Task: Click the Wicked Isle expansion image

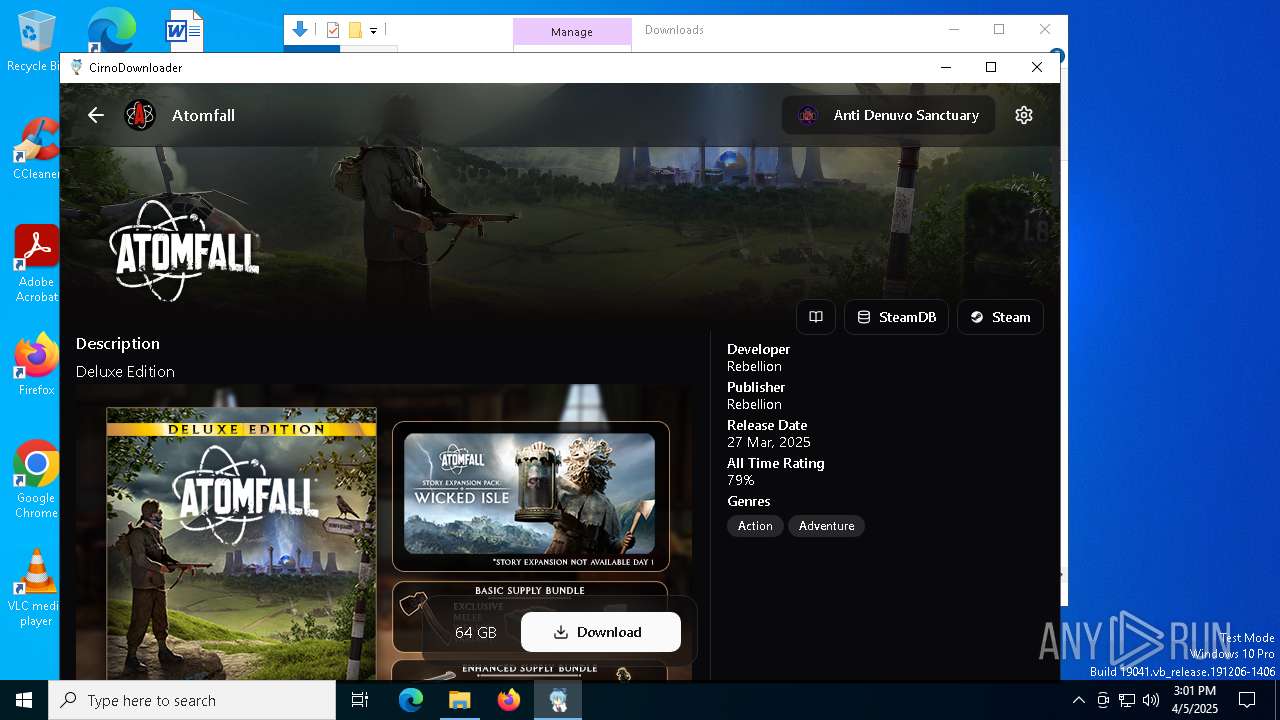Action: coord(530,496)
